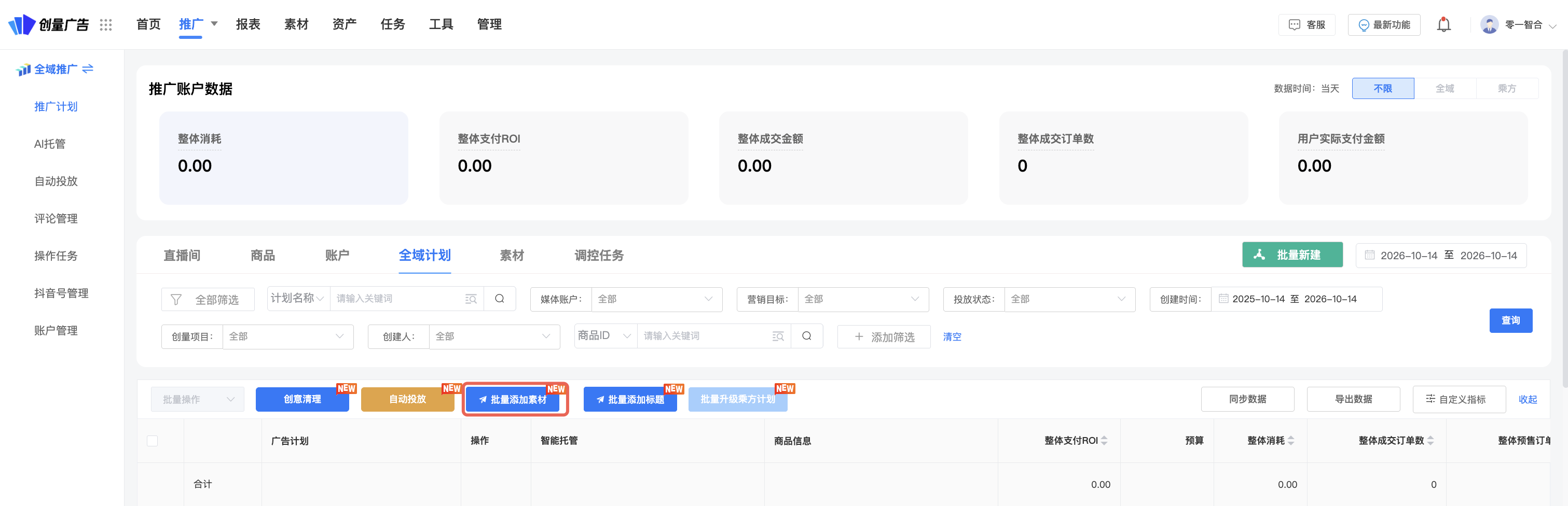Select 乘方 data scope option
1568x506 pixels.
(1507, 88)
